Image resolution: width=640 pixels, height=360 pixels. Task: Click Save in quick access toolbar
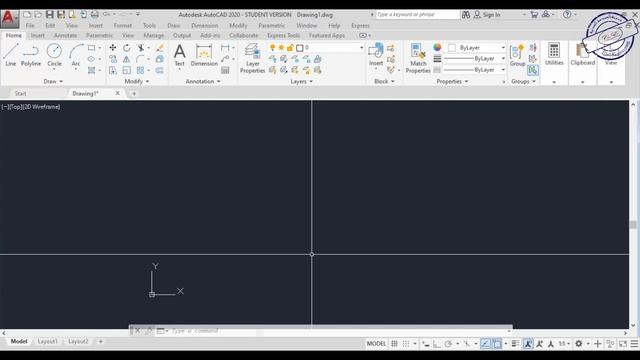49,14
